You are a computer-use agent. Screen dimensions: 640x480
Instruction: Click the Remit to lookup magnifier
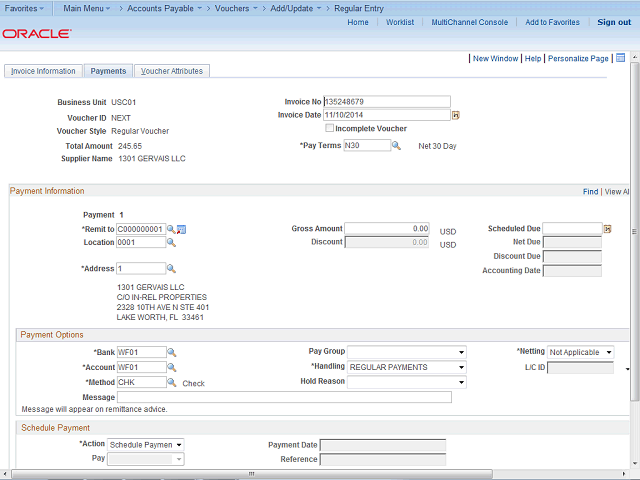click(x=171, y=229)
